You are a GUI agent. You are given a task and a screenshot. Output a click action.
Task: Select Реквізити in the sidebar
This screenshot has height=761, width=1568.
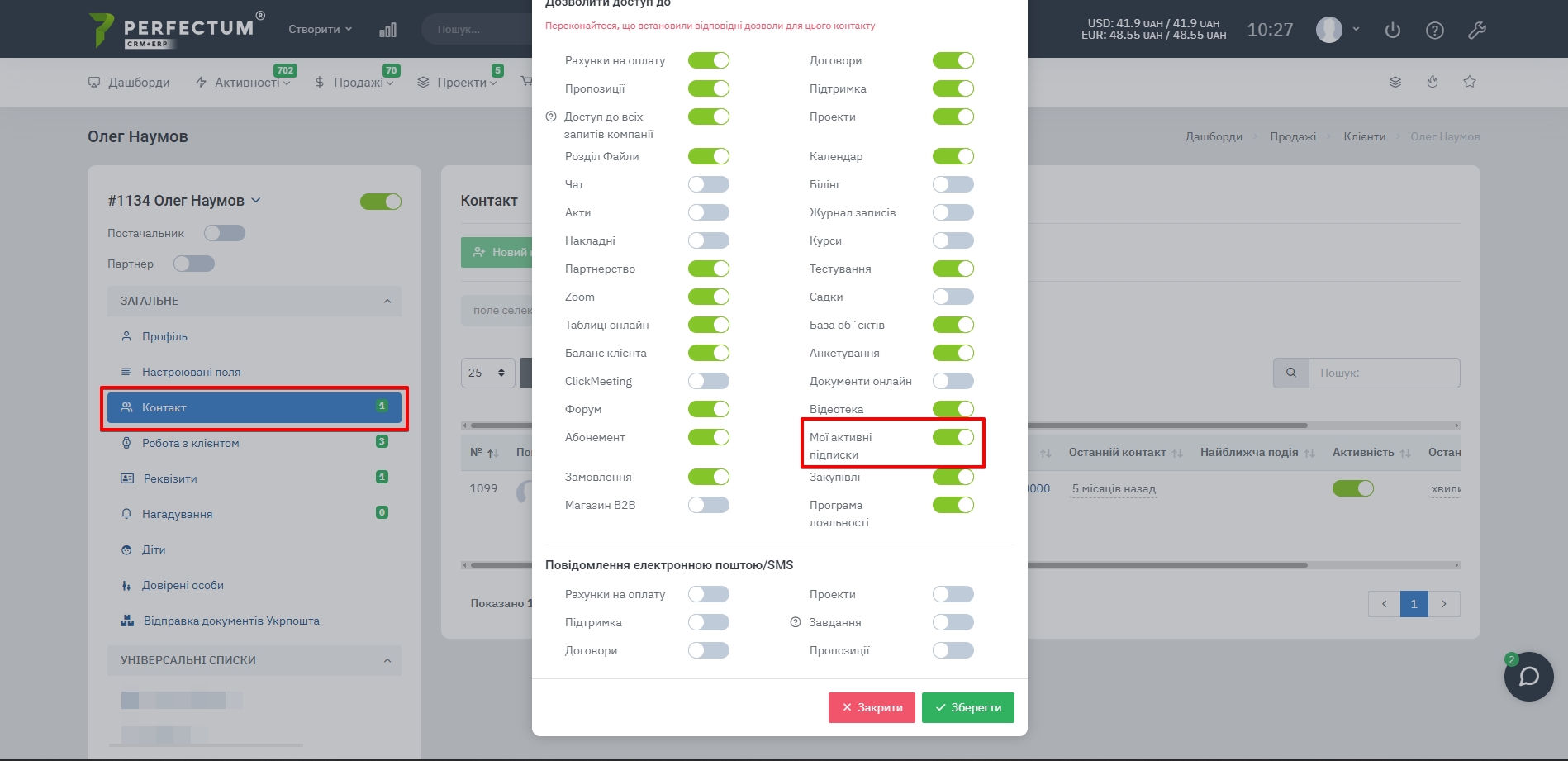tap(170, 478)
